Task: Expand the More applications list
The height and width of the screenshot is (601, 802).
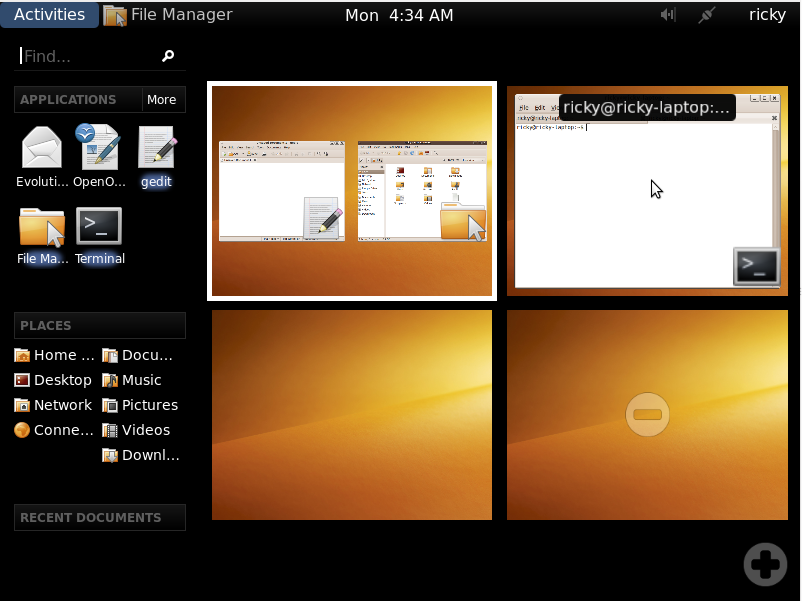Action: 161,100
